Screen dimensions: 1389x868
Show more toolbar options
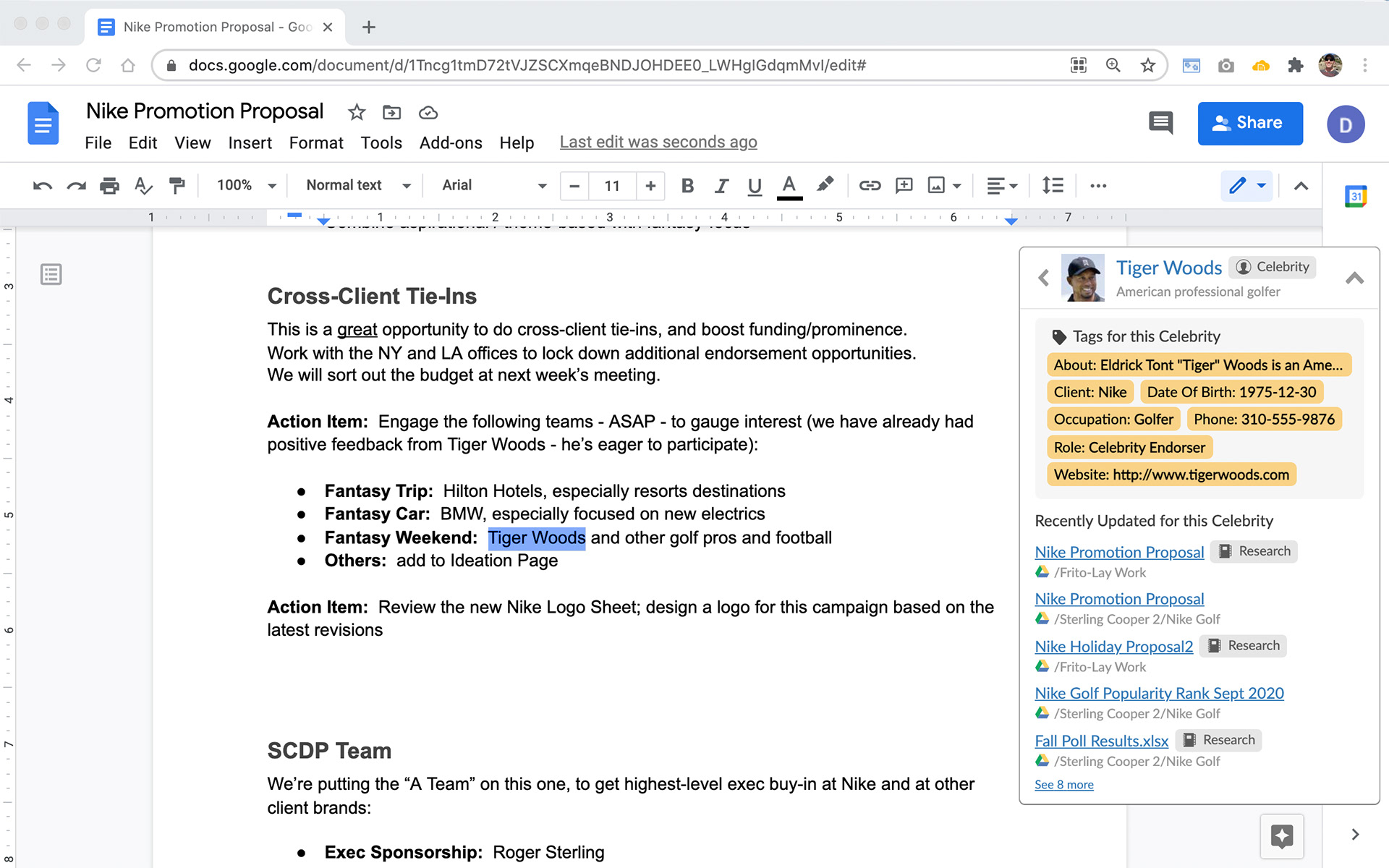click(1098, 186)
